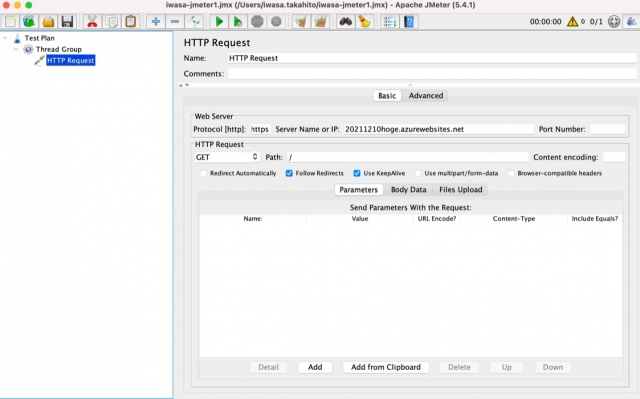Click the Detail button
This screenshot has width=640, height=399.
click(x=269, y=367)
